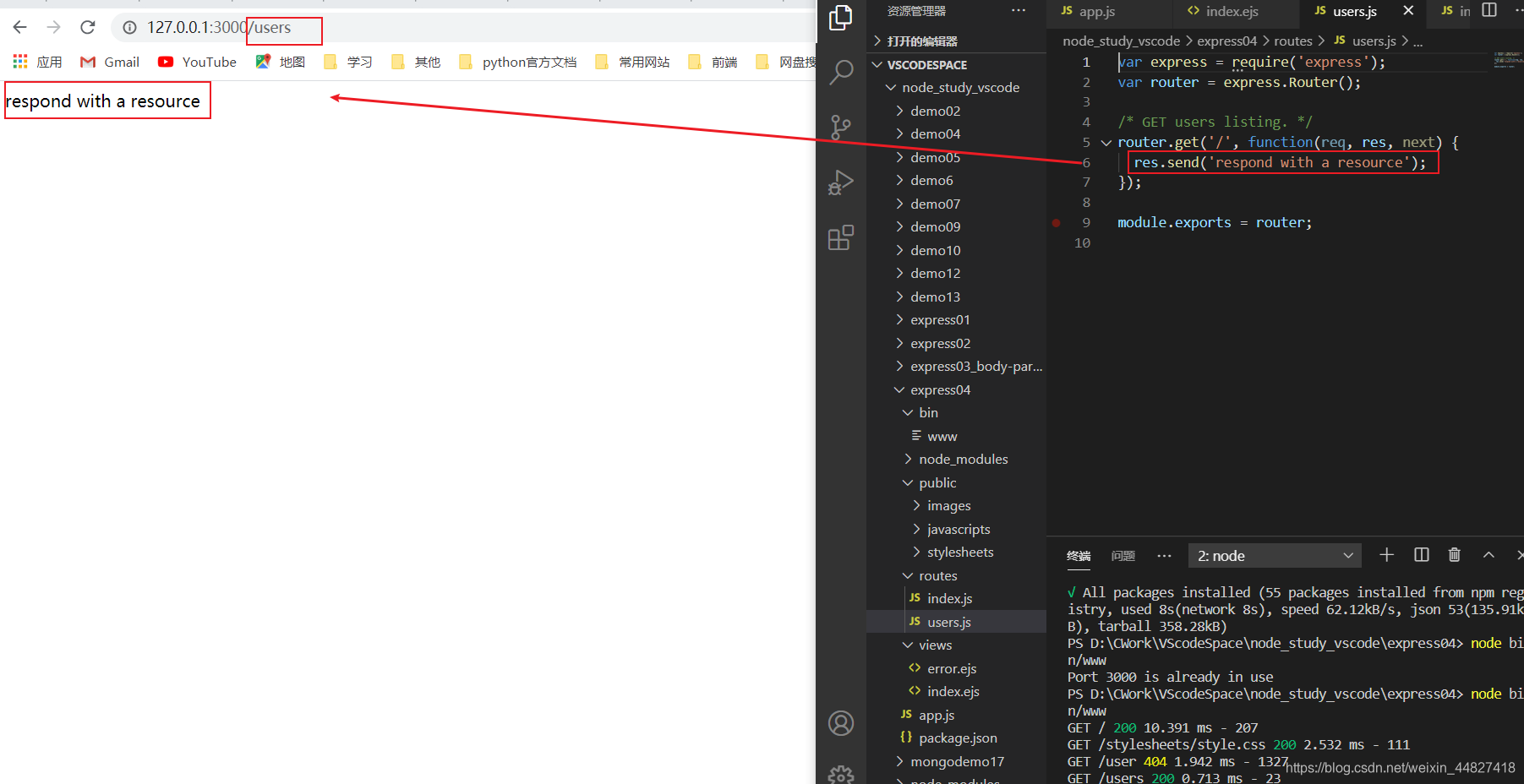The height and width of the screenshot is (784, 1524).
Task: View site information icon in address bar
Action: click(130, 28)
